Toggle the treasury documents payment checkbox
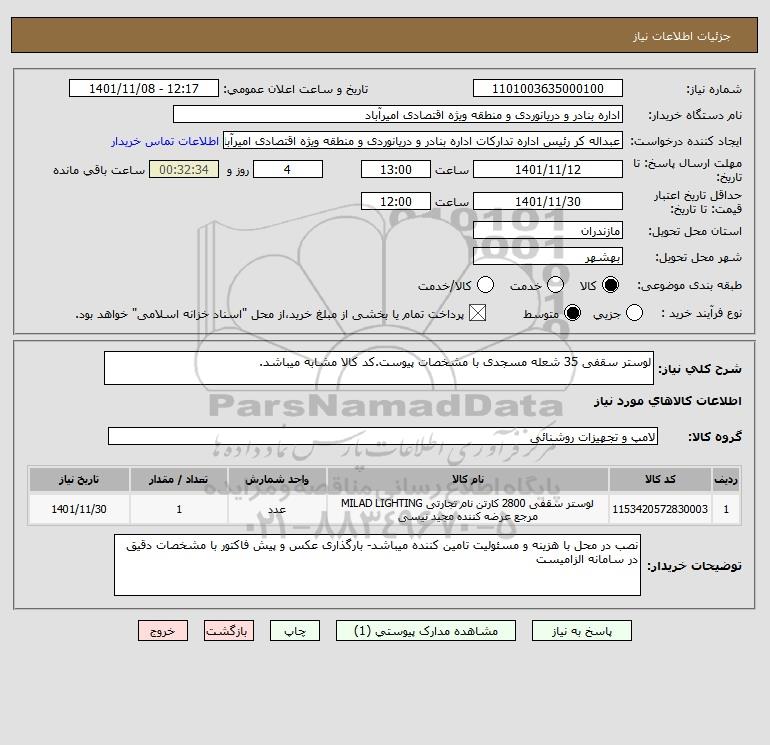 point(477,313)
